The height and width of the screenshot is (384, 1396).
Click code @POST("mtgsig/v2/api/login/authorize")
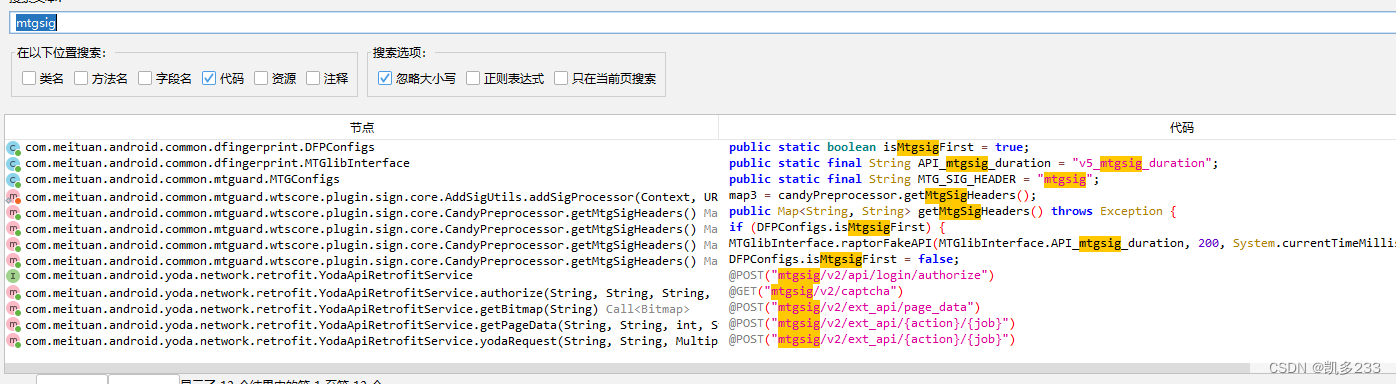pos(861,276)
